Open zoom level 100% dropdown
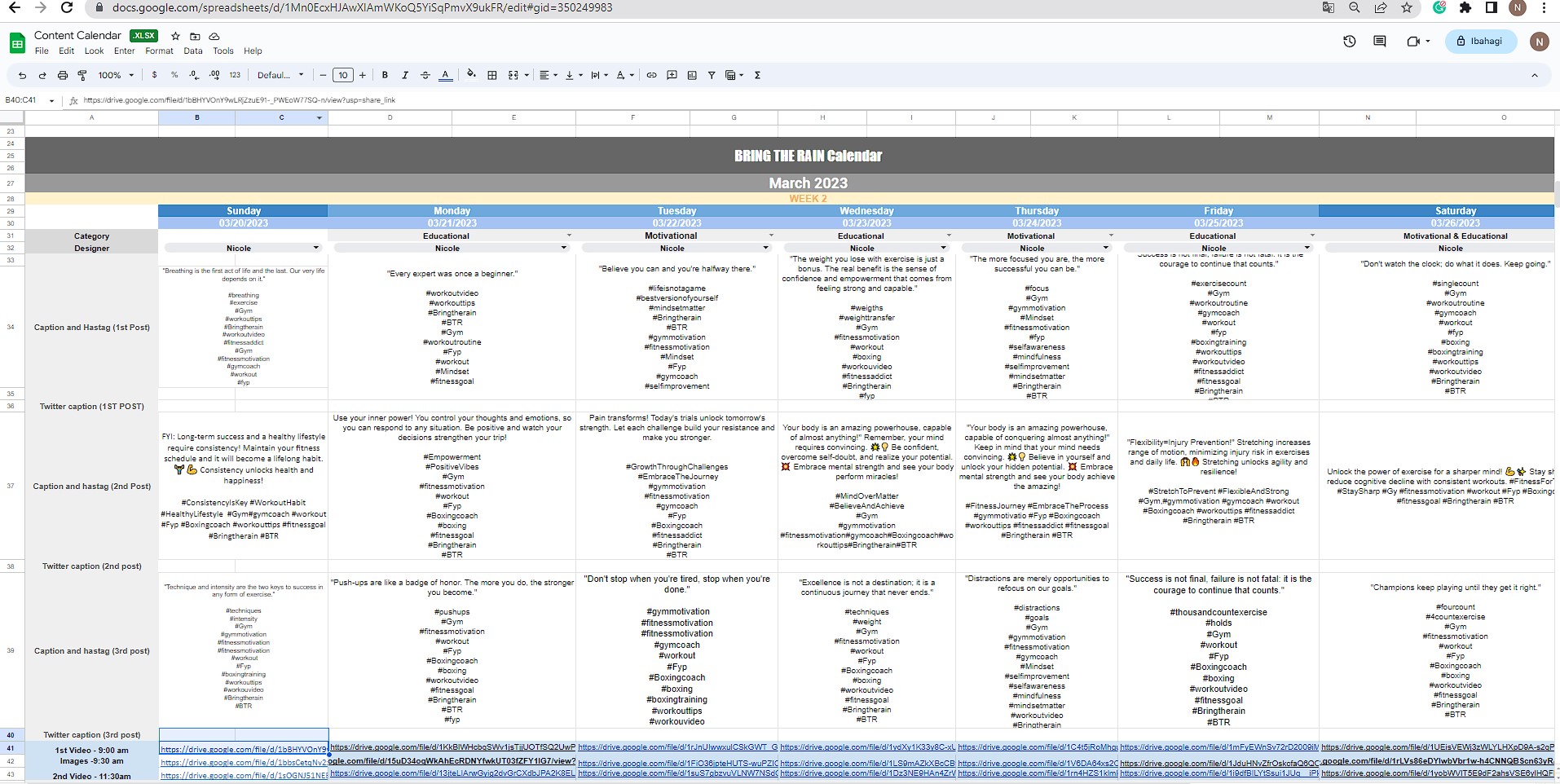 (116, 75)
